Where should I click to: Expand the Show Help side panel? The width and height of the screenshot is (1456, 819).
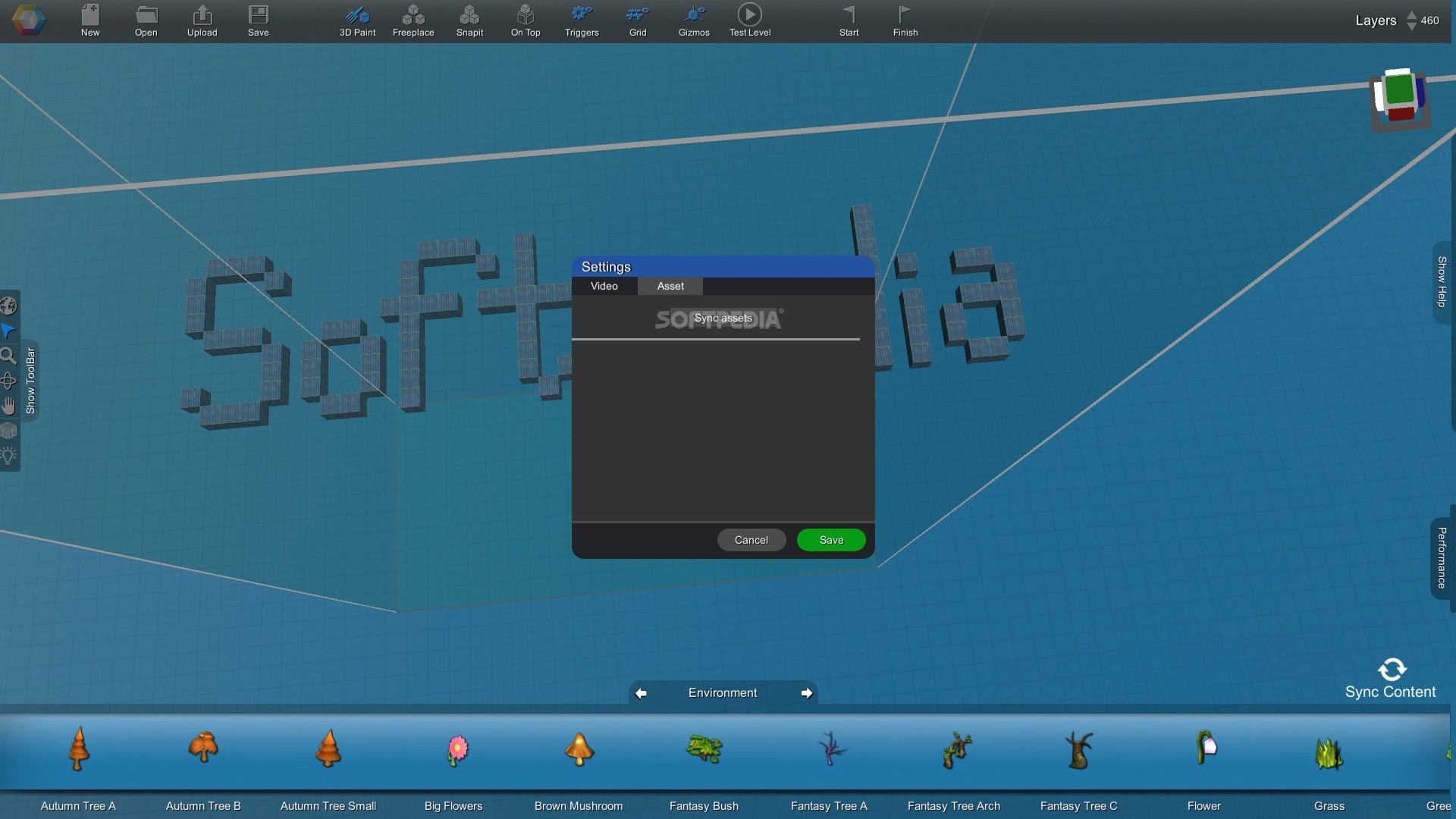click(1442, 282)
